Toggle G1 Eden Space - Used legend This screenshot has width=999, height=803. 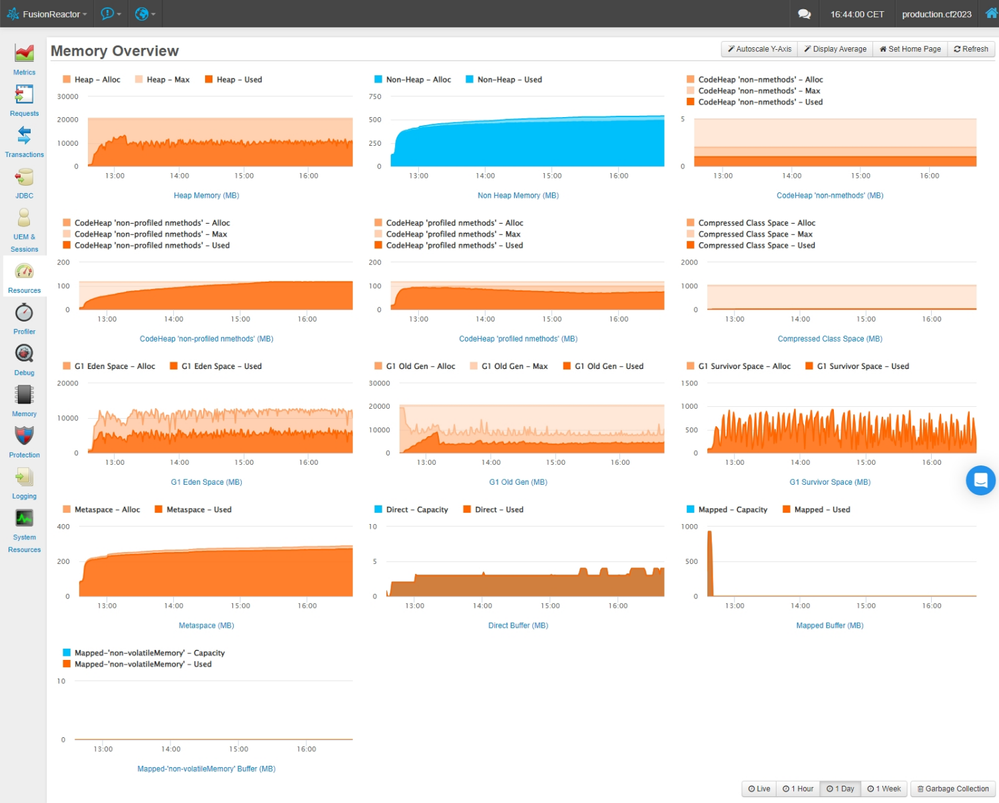tap(215, 366)
